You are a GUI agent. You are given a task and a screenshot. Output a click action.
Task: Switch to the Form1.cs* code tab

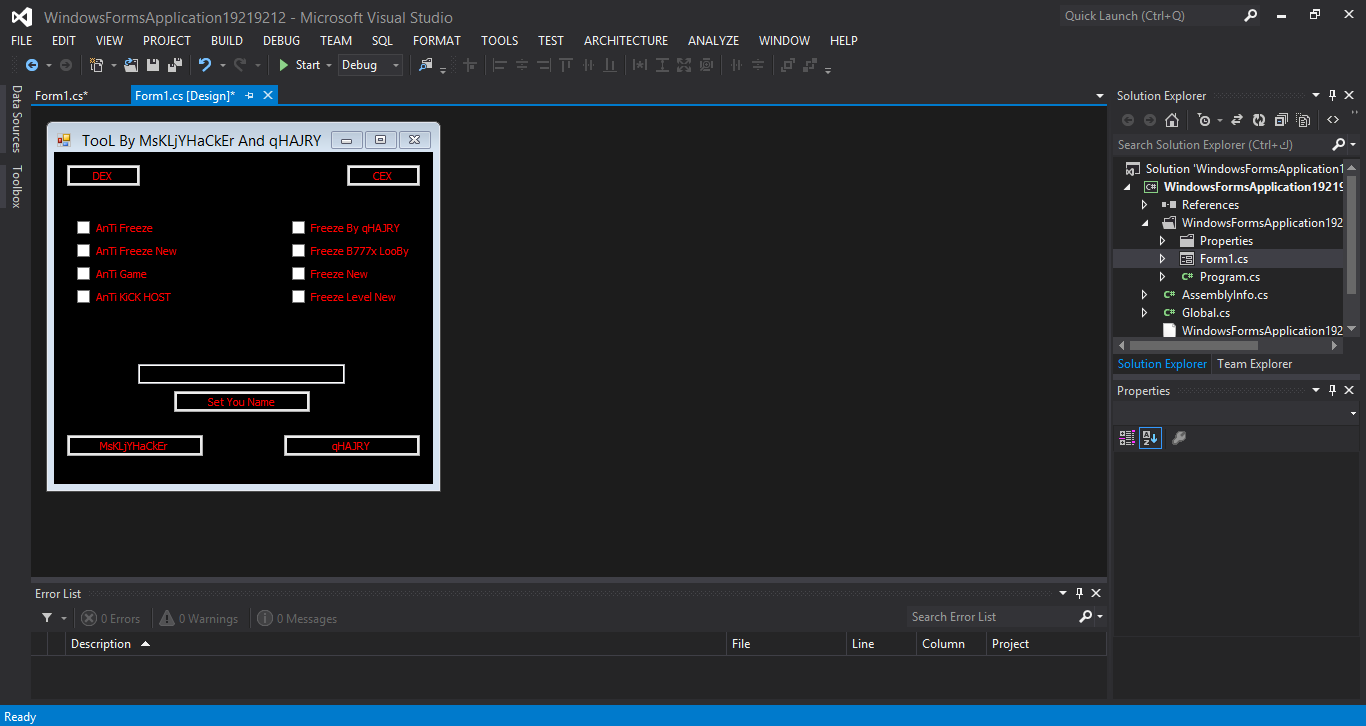[x=61, y=96]
